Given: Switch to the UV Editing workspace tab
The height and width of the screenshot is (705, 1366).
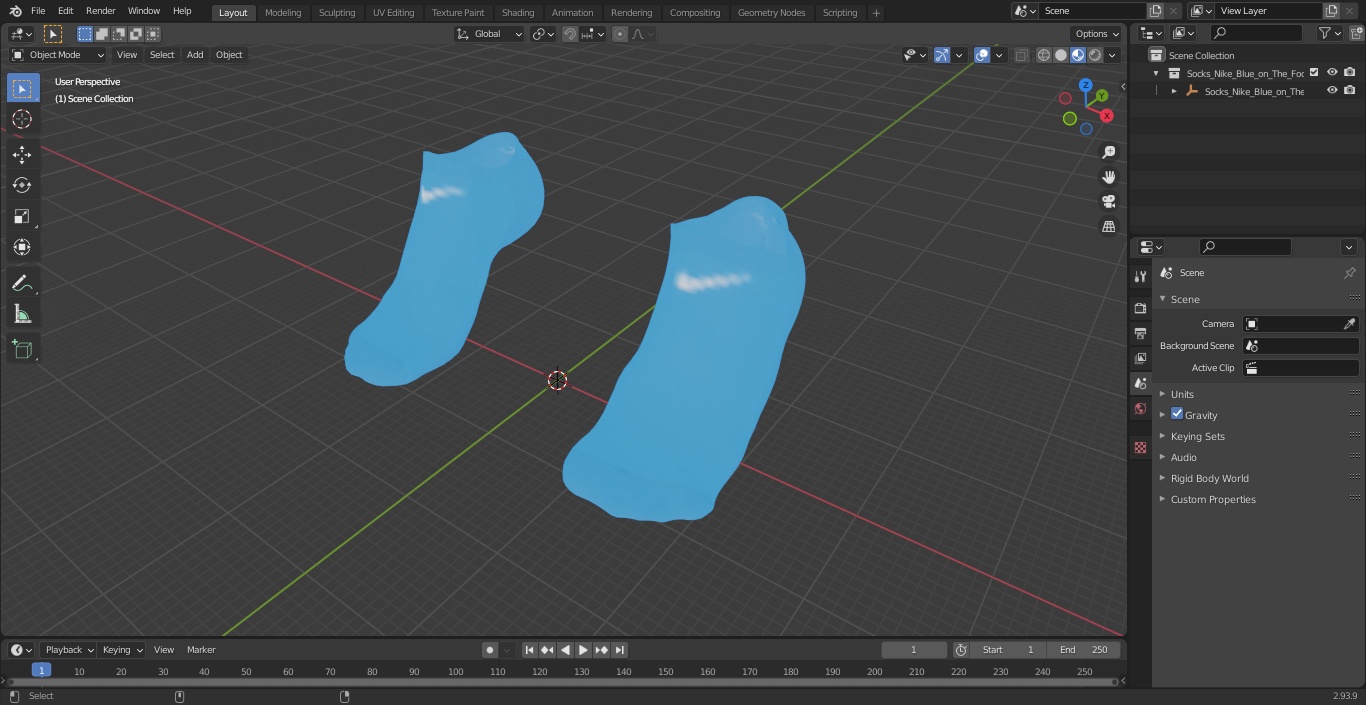Looking at the screenshot, I should (393, 13).
